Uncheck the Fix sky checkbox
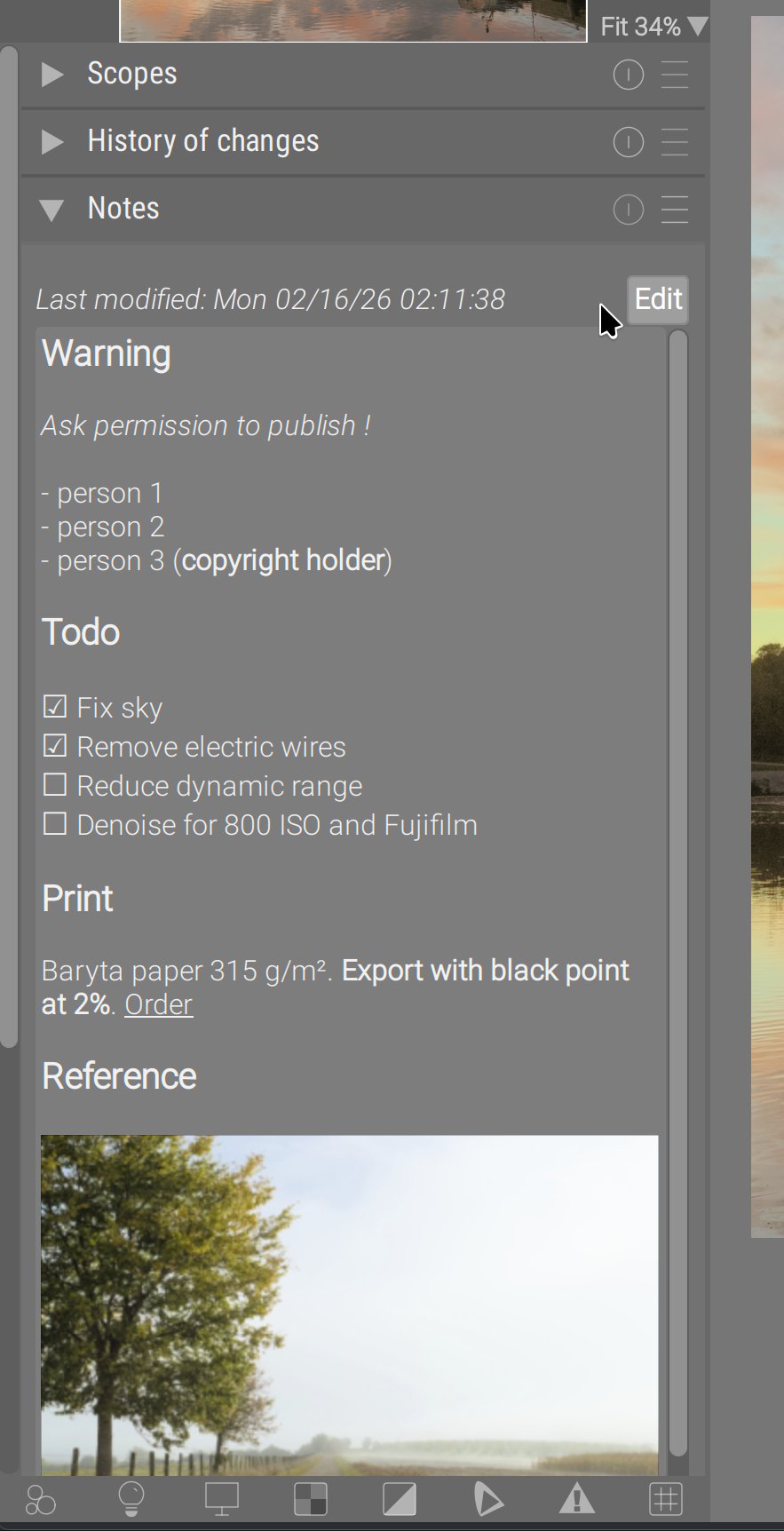 55,707
